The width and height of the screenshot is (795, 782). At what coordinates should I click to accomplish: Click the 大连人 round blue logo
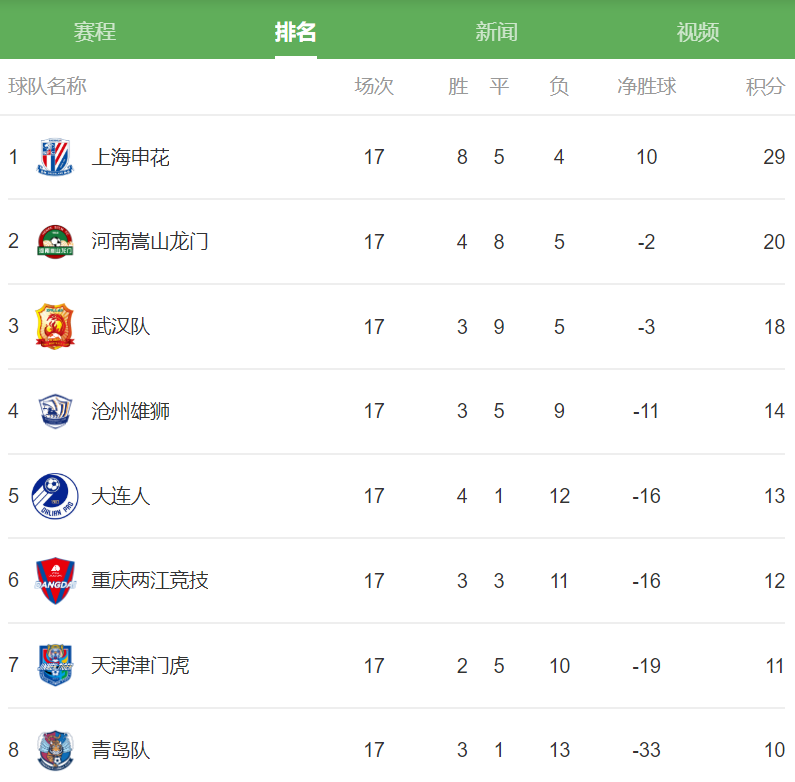tap(55, 496)
